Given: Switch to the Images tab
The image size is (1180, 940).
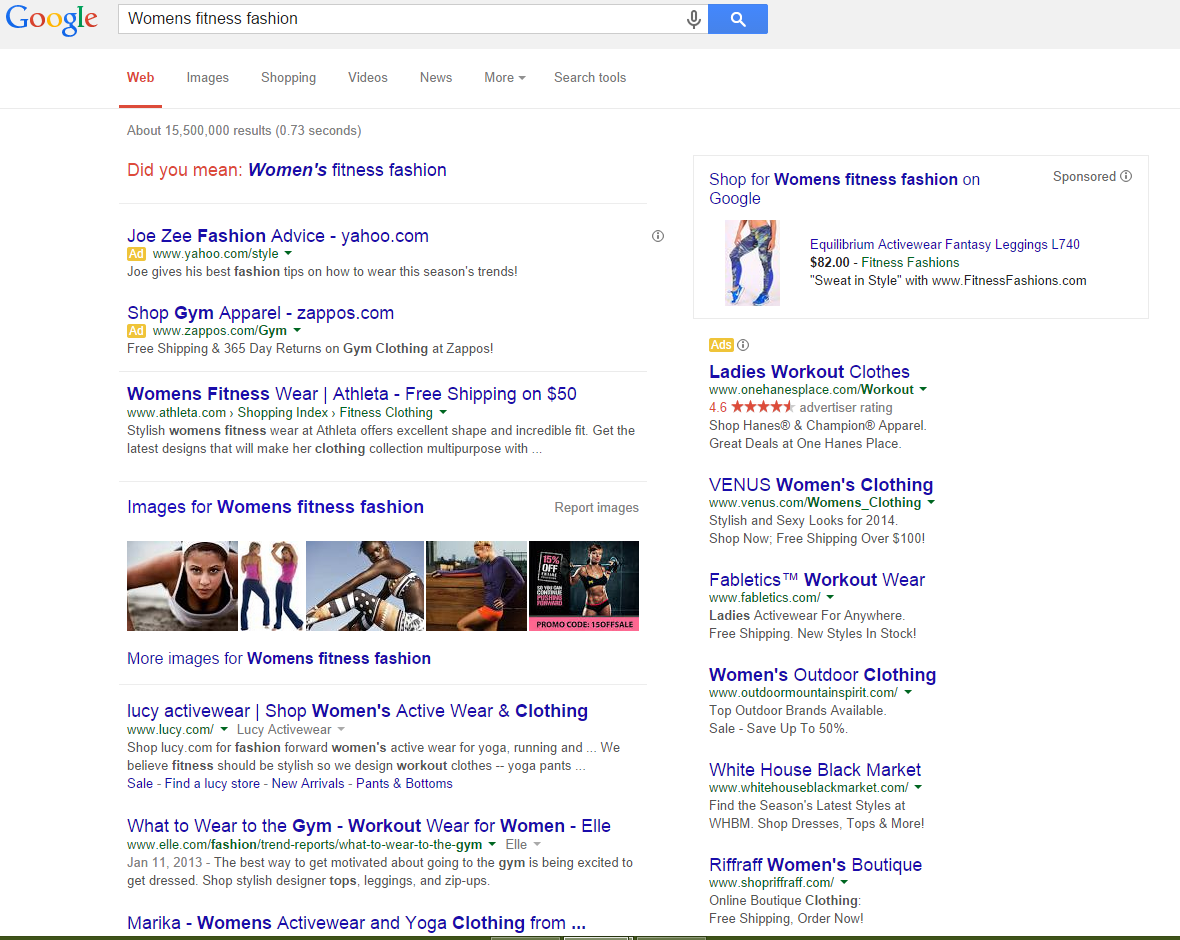Looking at the screenshot, I should click(207, 77).
